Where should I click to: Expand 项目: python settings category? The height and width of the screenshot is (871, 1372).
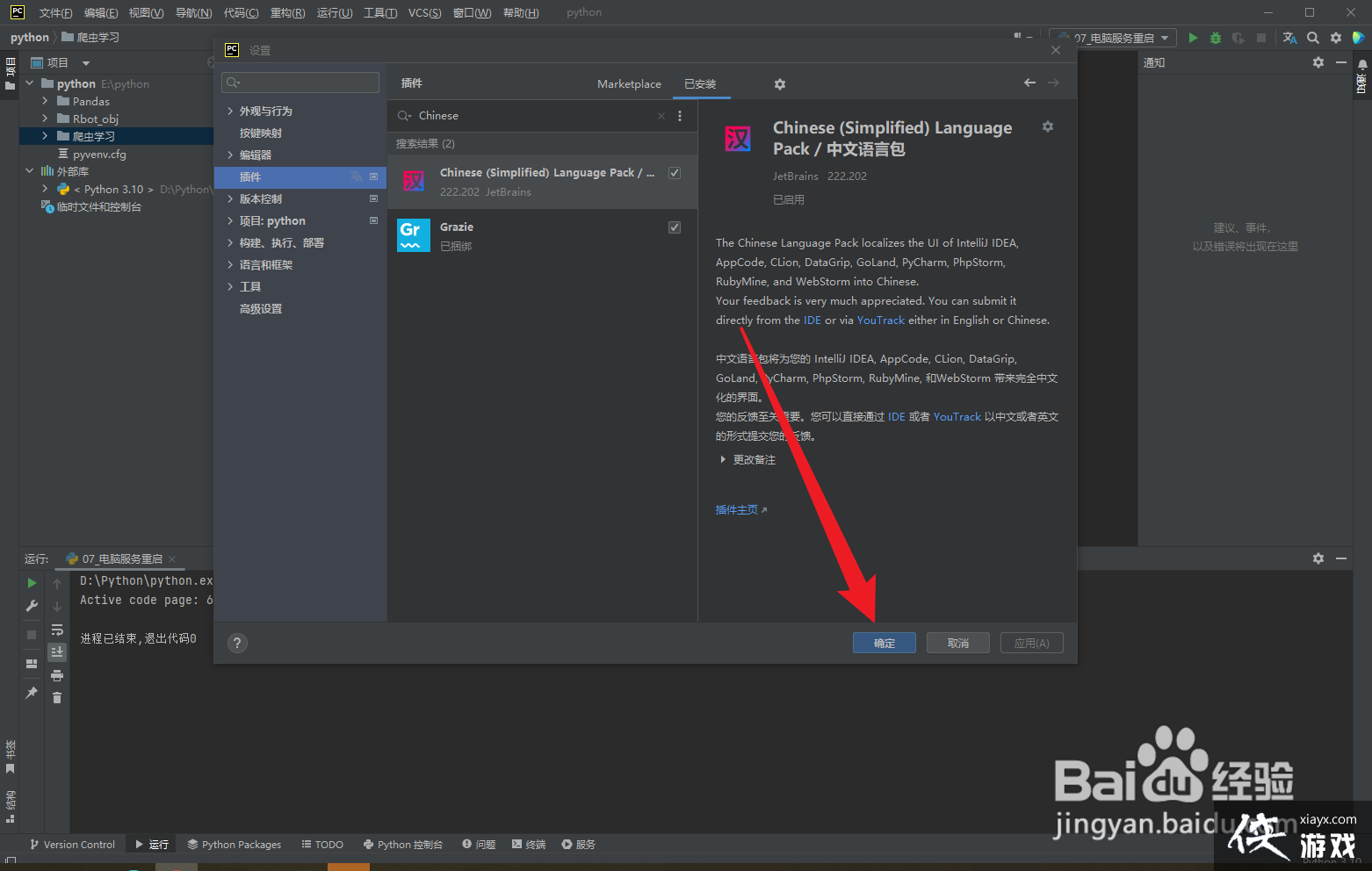tap(230, 220)
